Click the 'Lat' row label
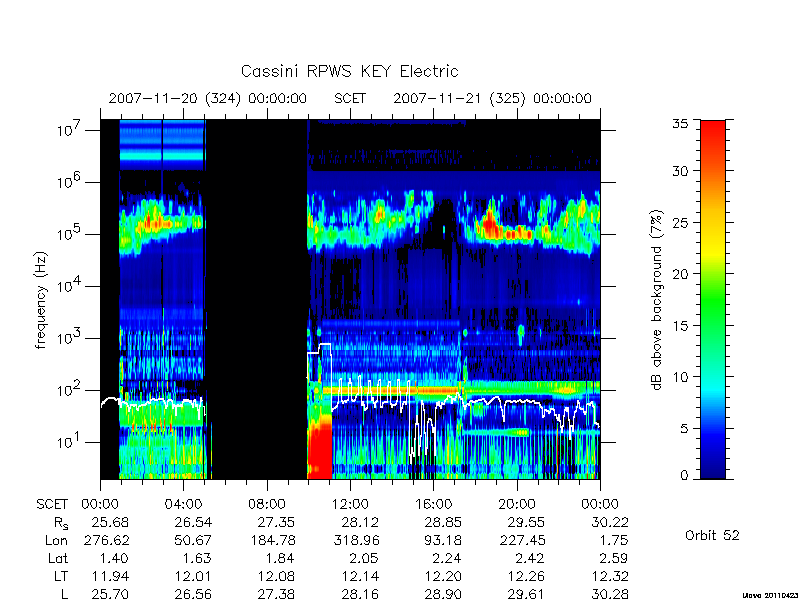 coord(58,558)
